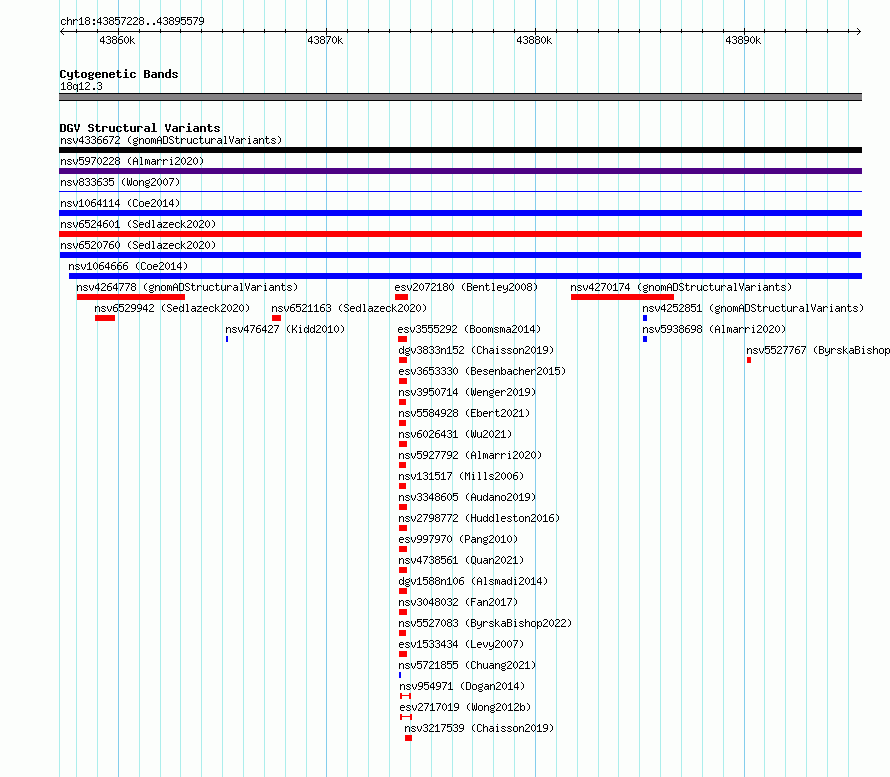Image resolution: width=890 pixels, height=777 pixels.
Task: Click the nsv5970228 (Almarri2020) label
Action: point(132,161)
